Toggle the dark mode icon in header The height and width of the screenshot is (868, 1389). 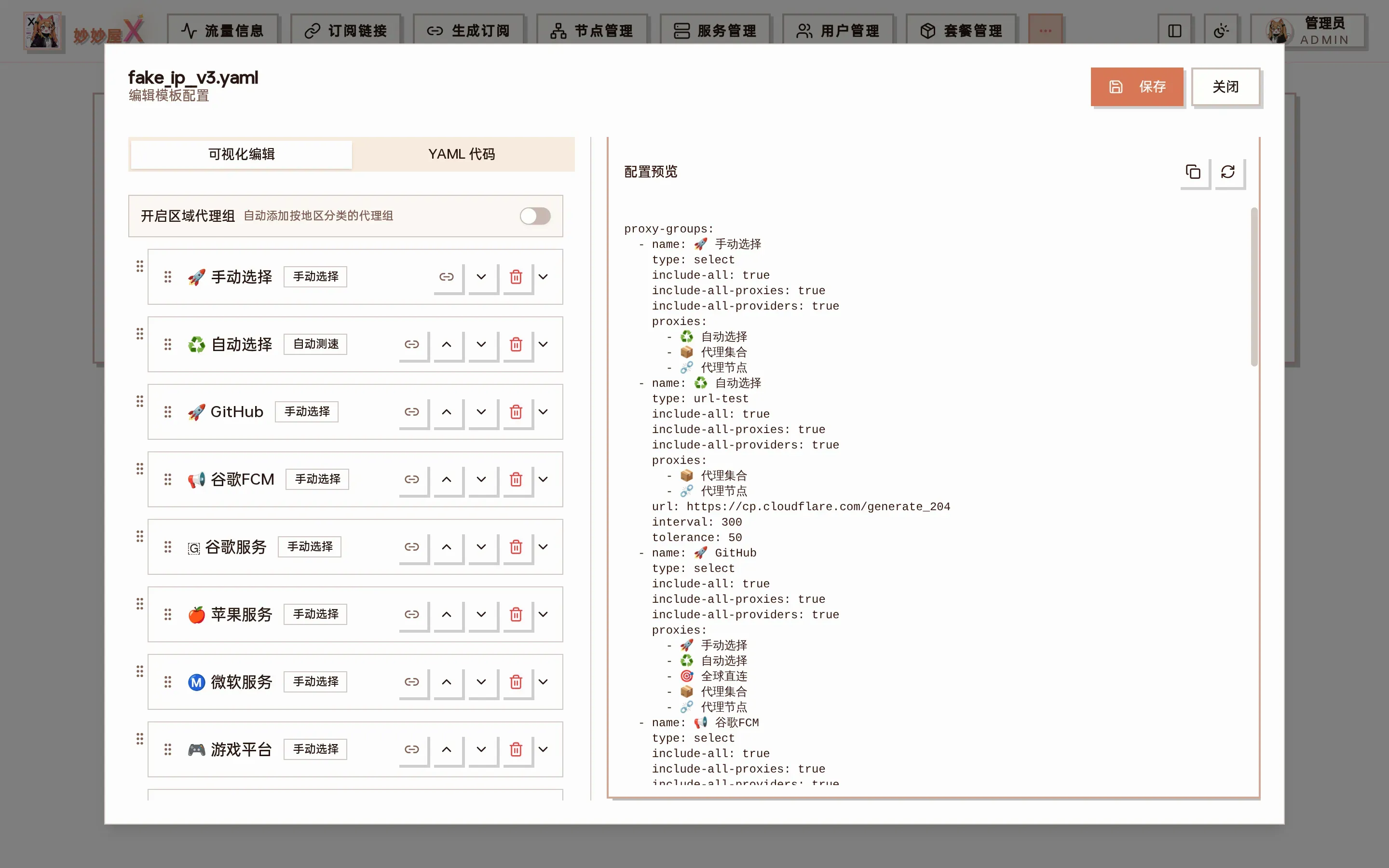[x=1221, y=31]
